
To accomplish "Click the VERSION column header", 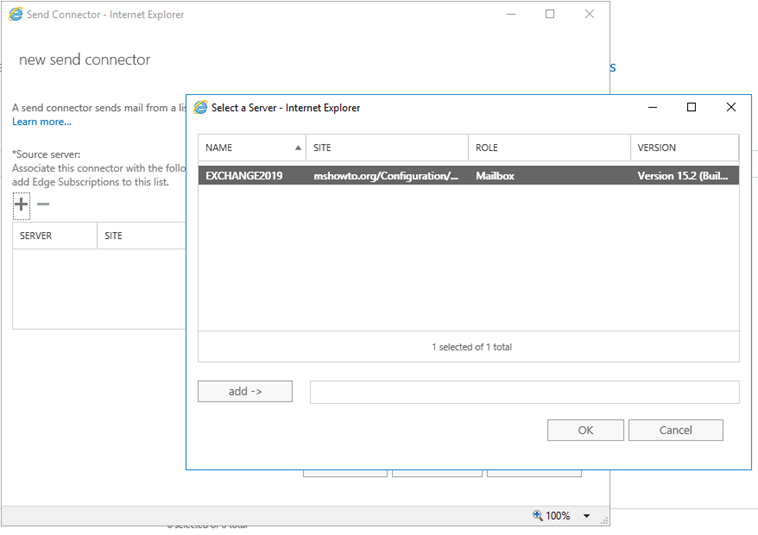I will click(x=685, y=147).
